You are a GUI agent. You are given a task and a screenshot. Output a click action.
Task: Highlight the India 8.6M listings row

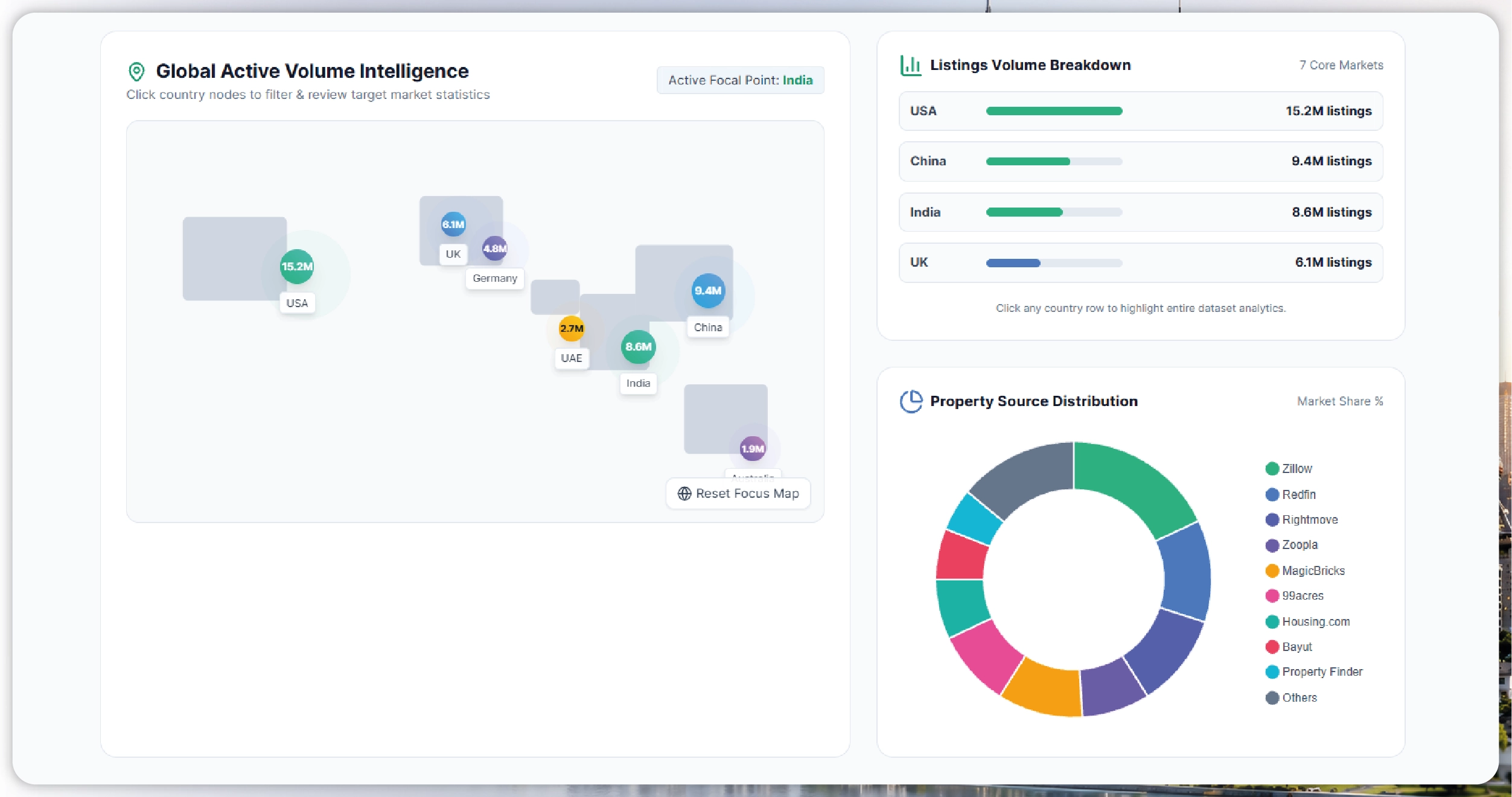pos(1141,212)
